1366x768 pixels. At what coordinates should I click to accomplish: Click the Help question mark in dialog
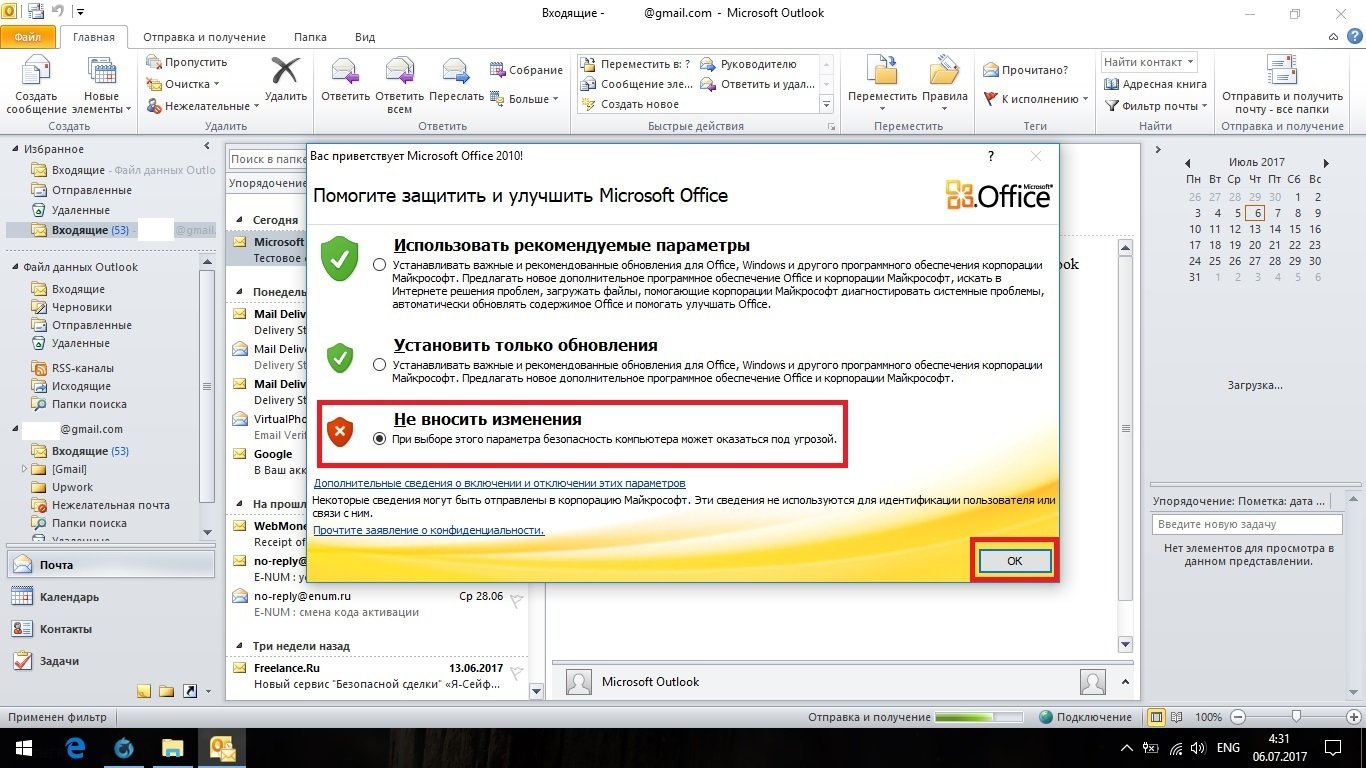(991, 156)
